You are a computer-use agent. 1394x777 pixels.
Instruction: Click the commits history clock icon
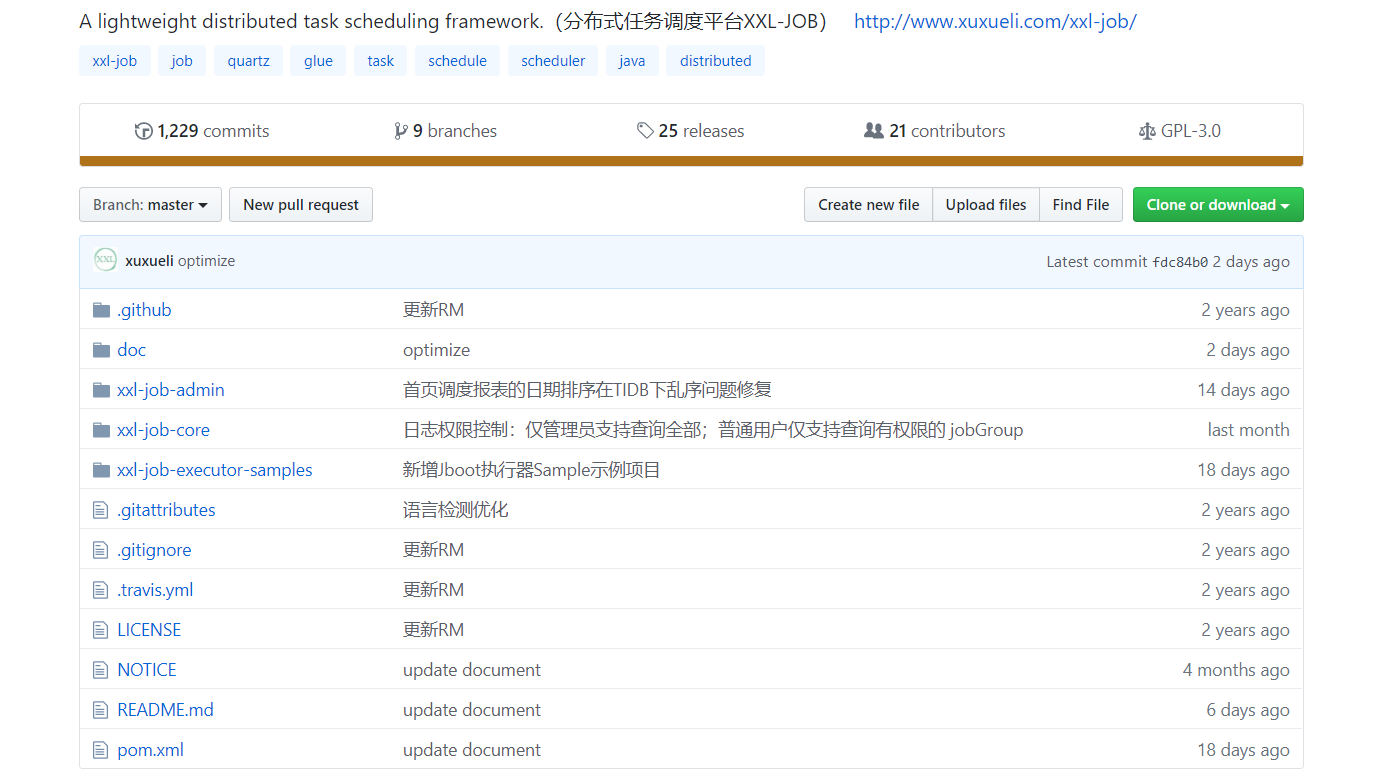tap(144, 131)
